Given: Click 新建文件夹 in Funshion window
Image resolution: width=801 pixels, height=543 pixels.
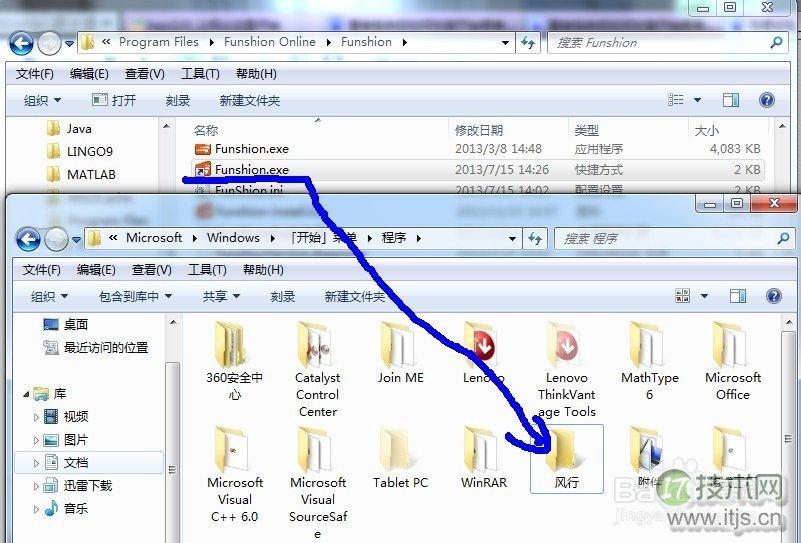Looking at the screenshot, I should [x=250, y=101].
